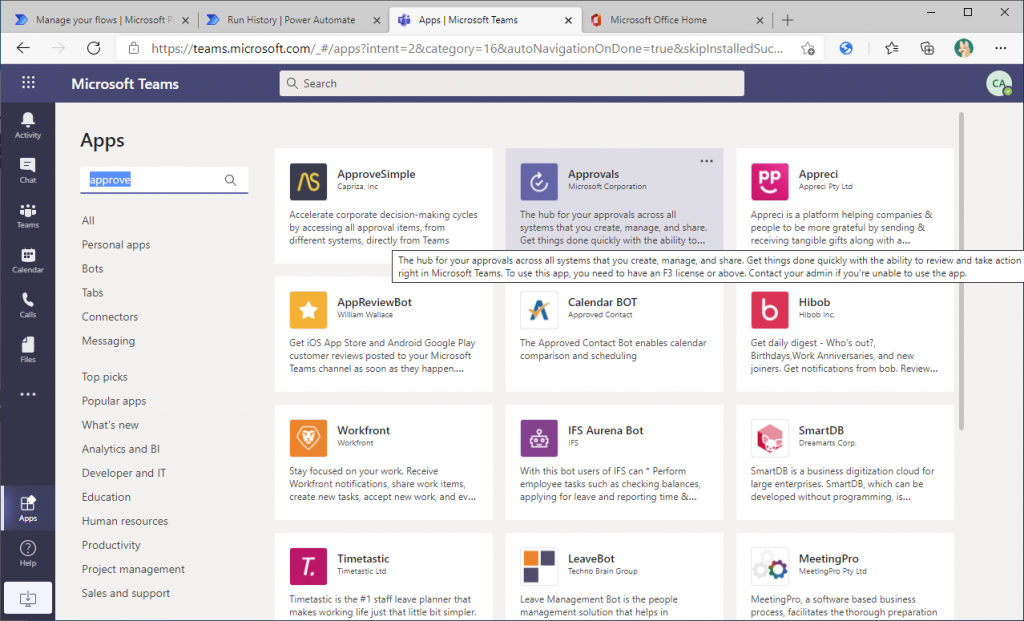Click the Appreci app logo
Viewport: 1024px width, 621px height.
769,182
